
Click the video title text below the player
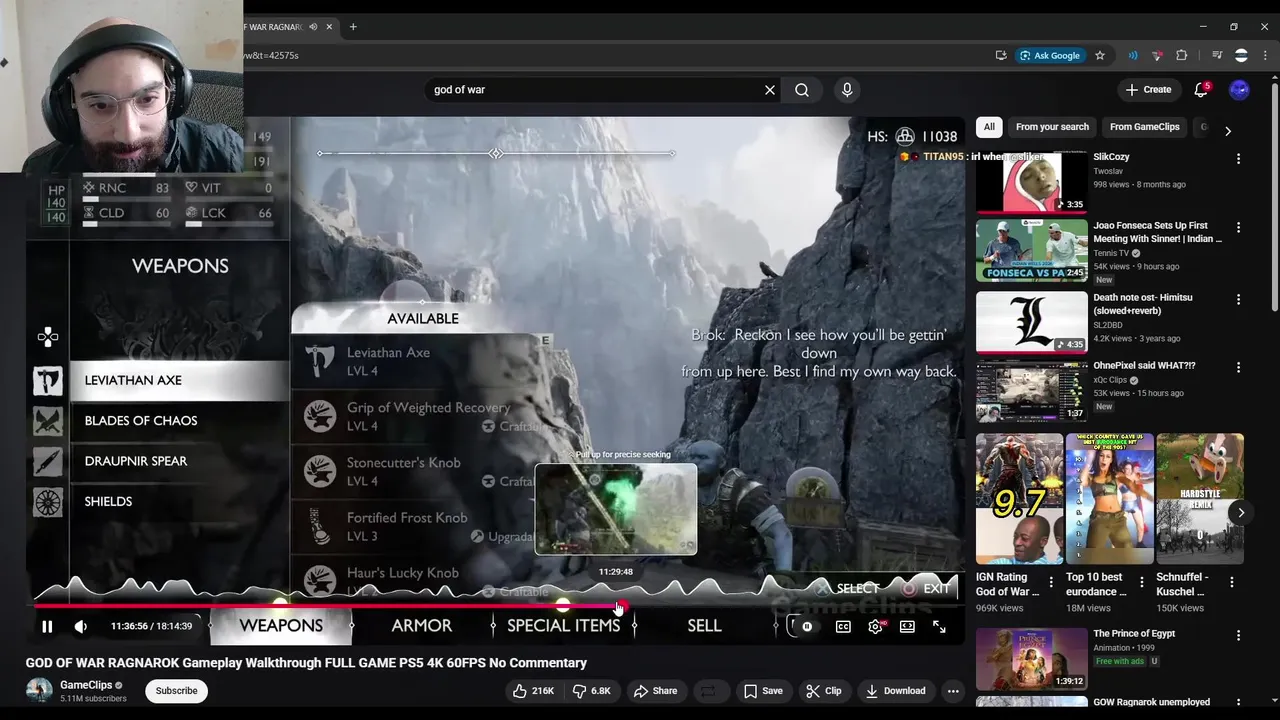tap(306, 663)
